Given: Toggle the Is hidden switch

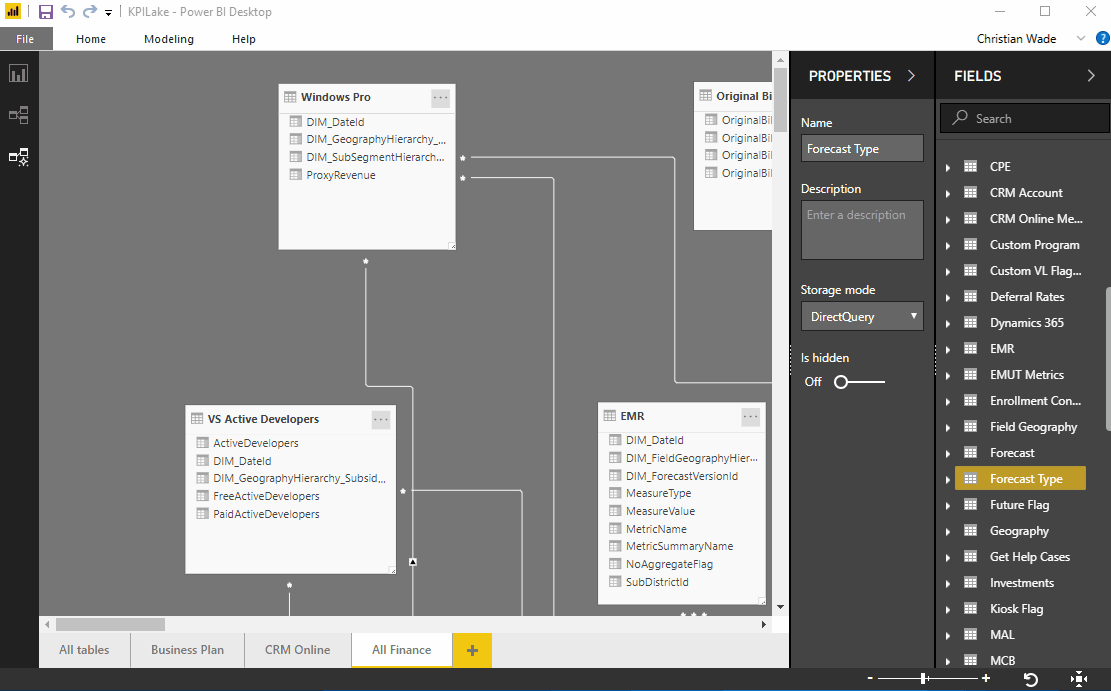Looking at the screenshot, I should pos(843,381).
